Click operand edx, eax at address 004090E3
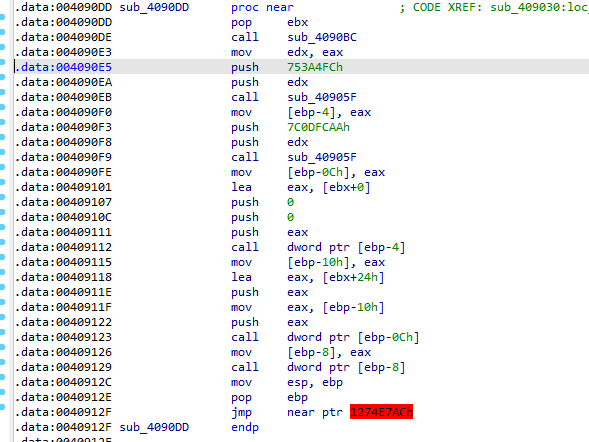Image resolution: width=589 pixels, height=442 pixels. point(315,52)
